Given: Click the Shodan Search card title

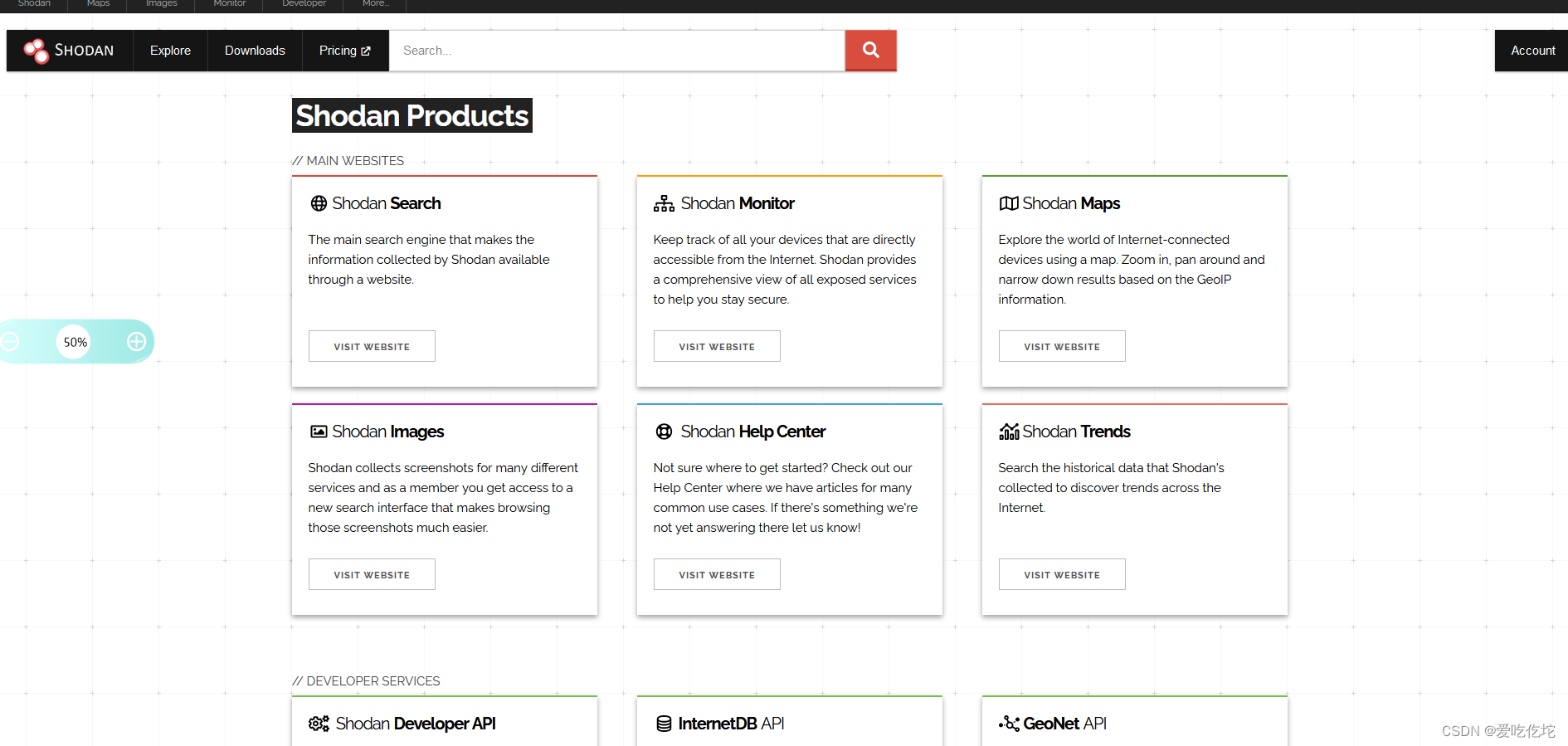Looking at the screenshot, I should [x=387, y=203].
